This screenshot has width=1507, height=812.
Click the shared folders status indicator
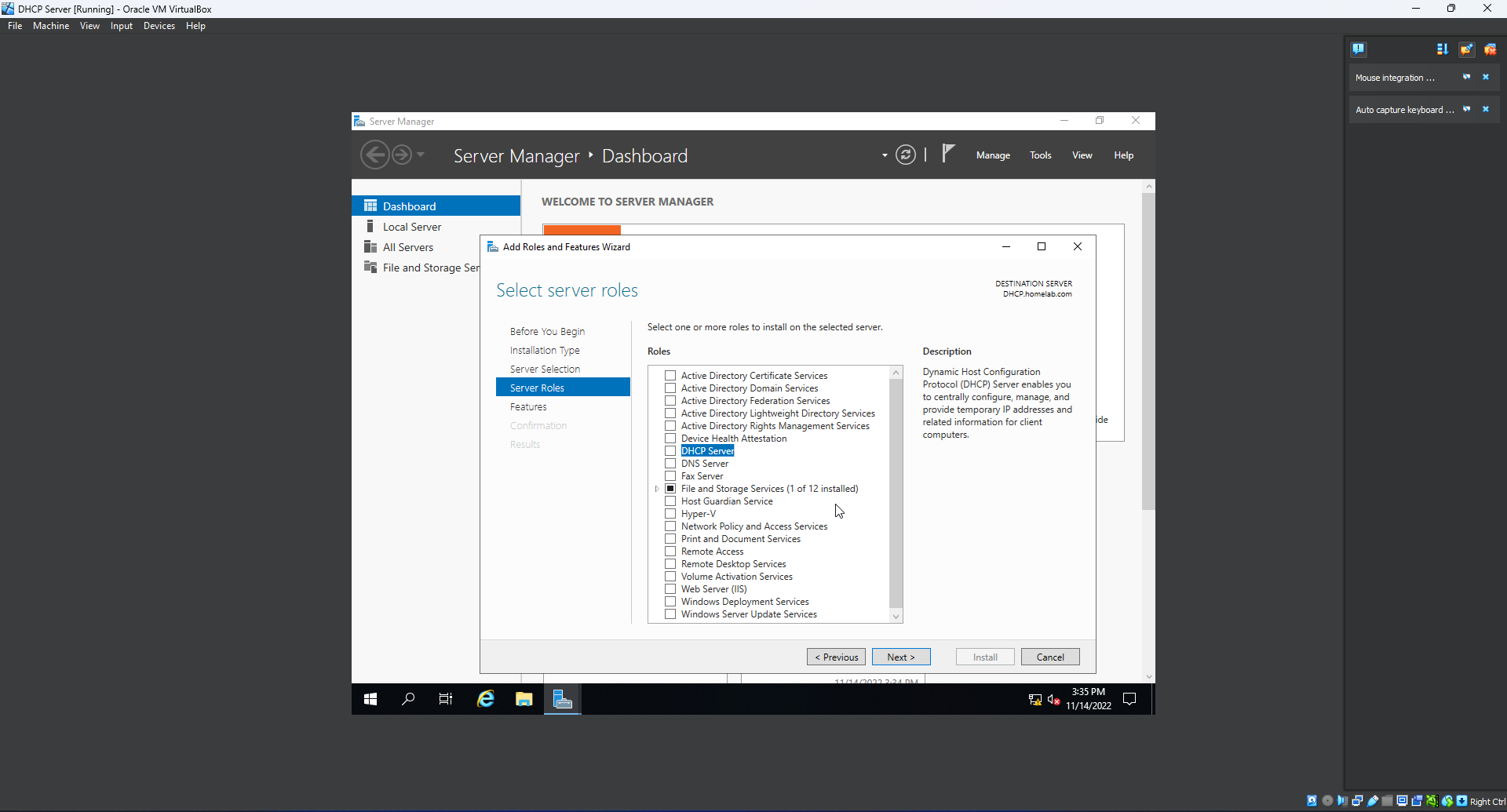click(1387, 801)
